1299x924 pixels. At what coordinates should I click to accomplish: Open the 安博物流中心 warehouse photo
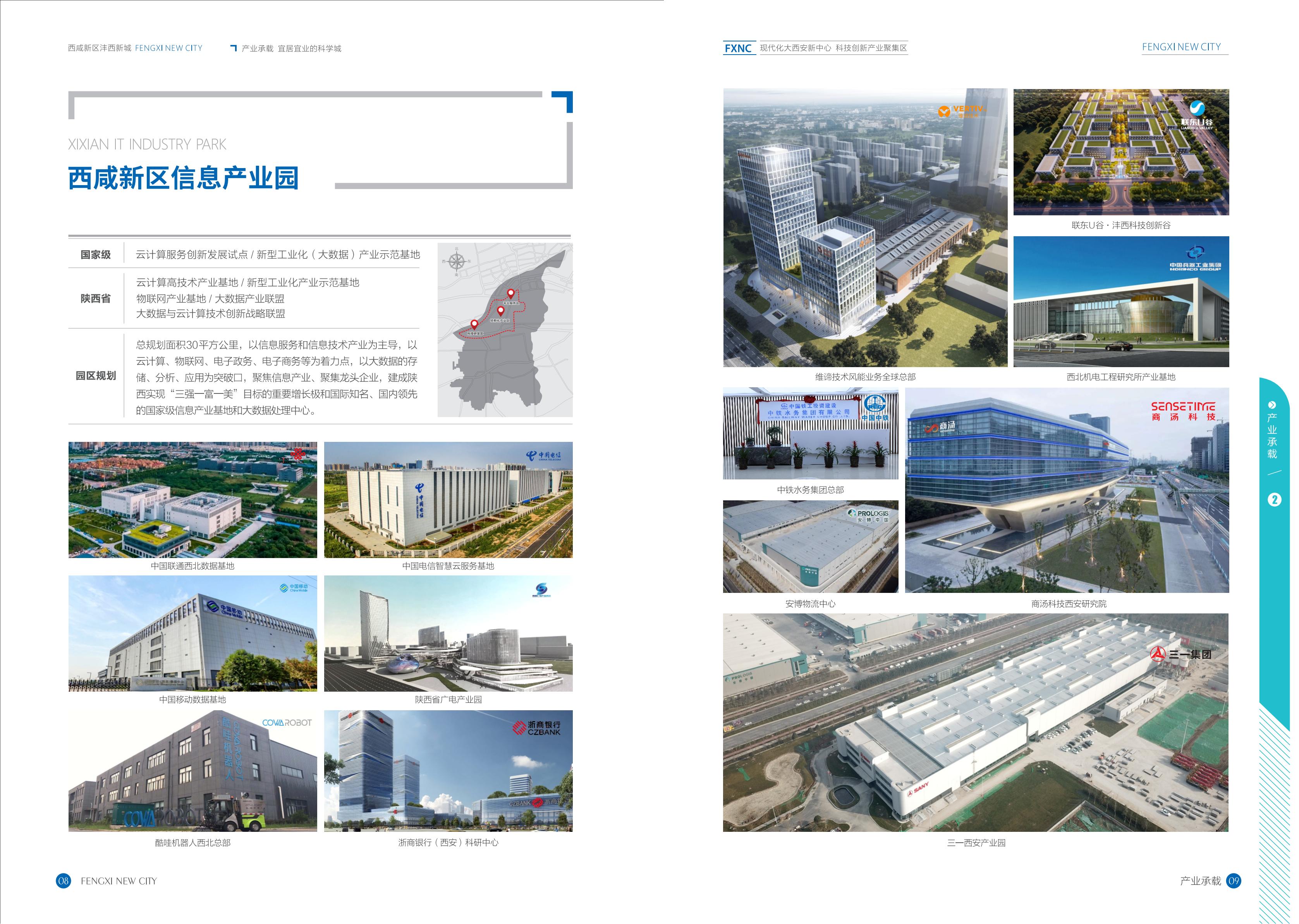(810, 546)
